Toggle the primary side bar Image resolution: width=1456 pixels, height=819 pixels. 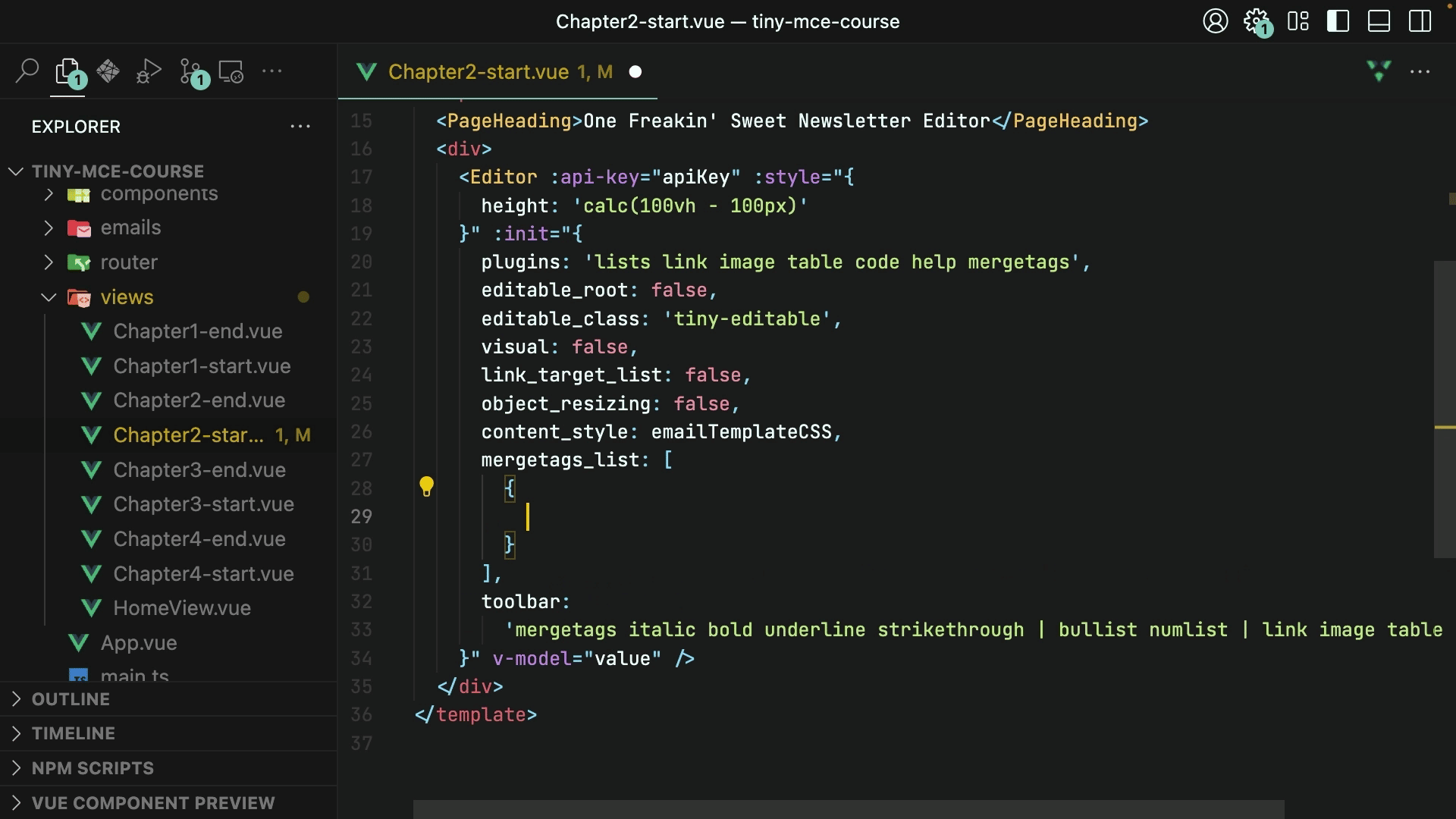point(1338,21)
